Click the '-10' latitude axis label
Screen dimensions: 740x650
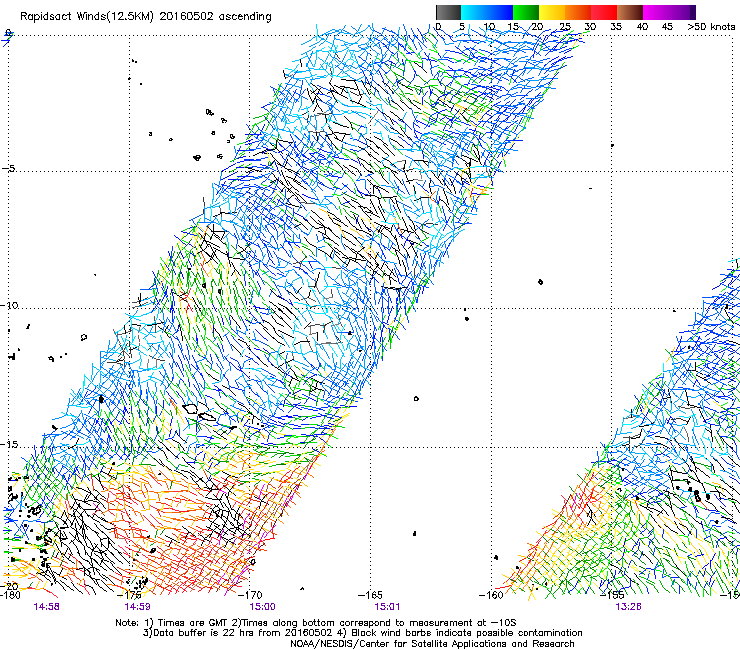click(x=9, y=305)
